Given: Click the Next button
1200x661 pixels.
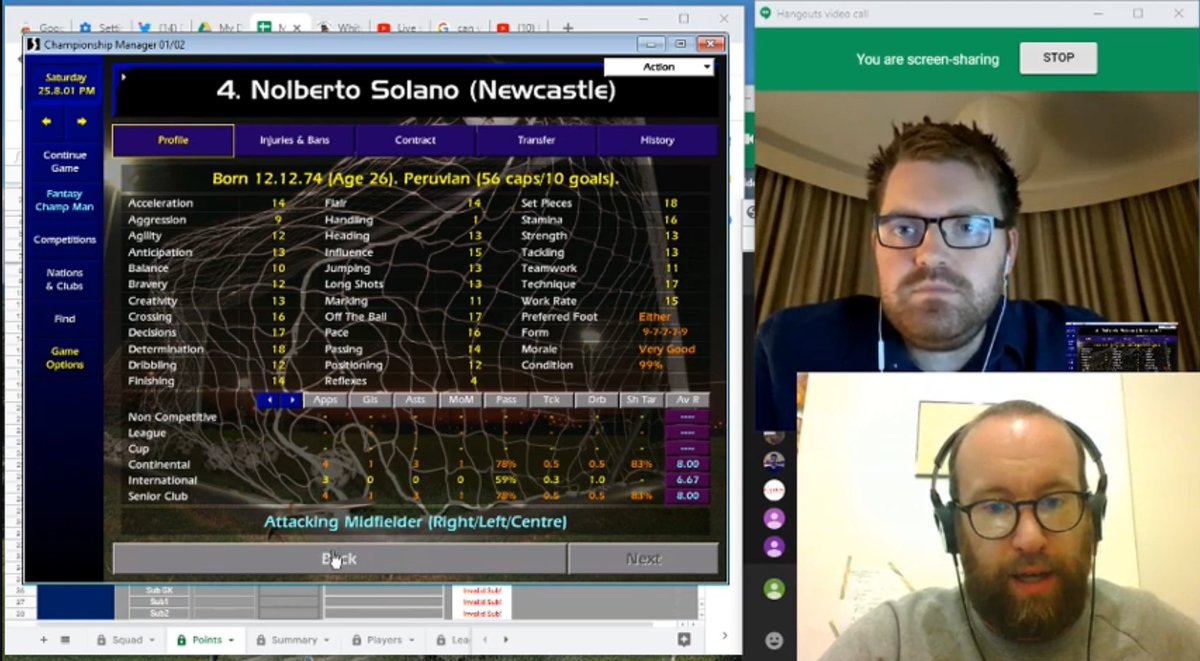Looking at the screenshot, I should 643,559.
